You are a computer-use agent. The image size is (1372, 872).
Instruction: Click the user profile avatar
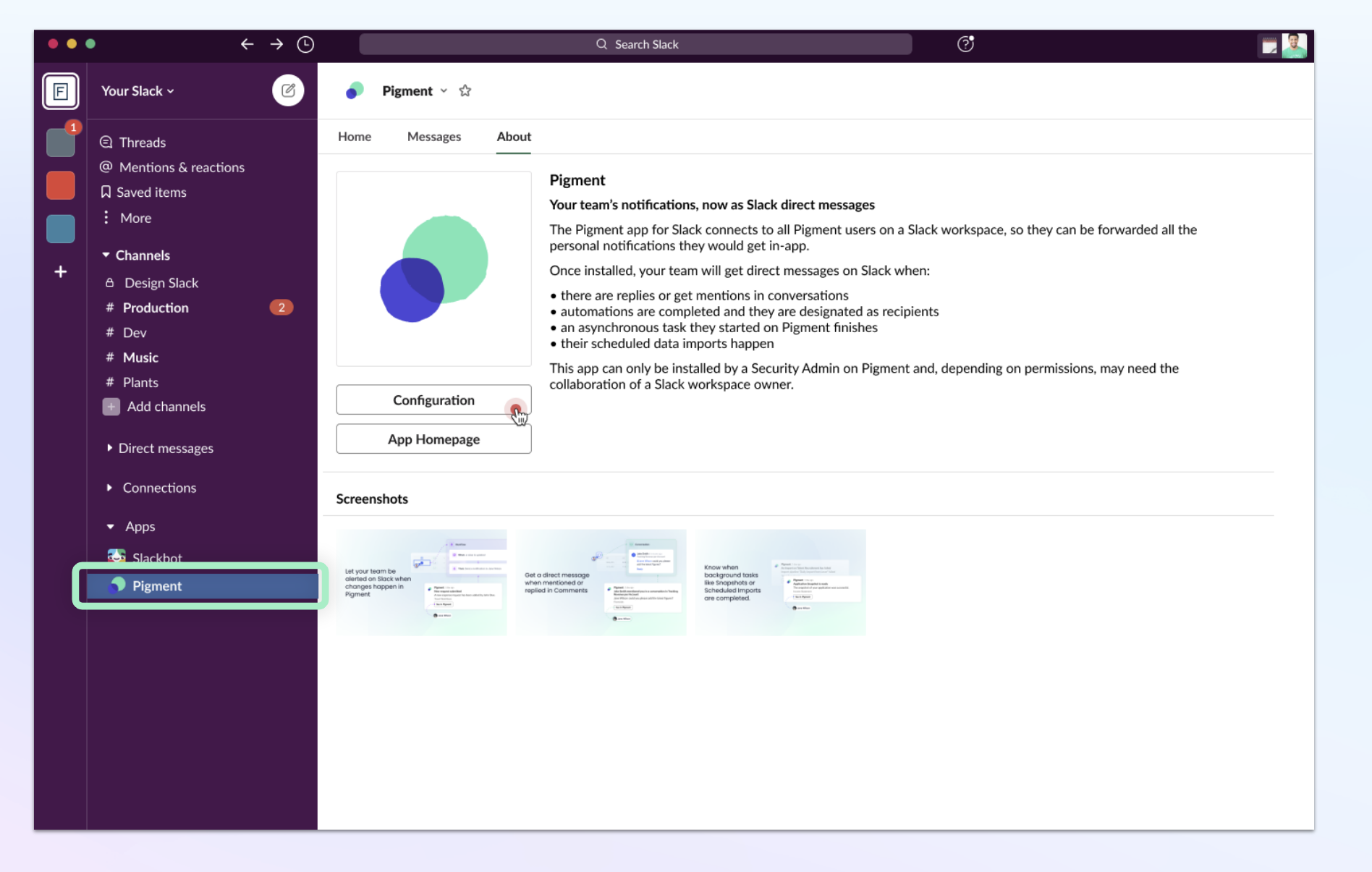click(1294, 45)
